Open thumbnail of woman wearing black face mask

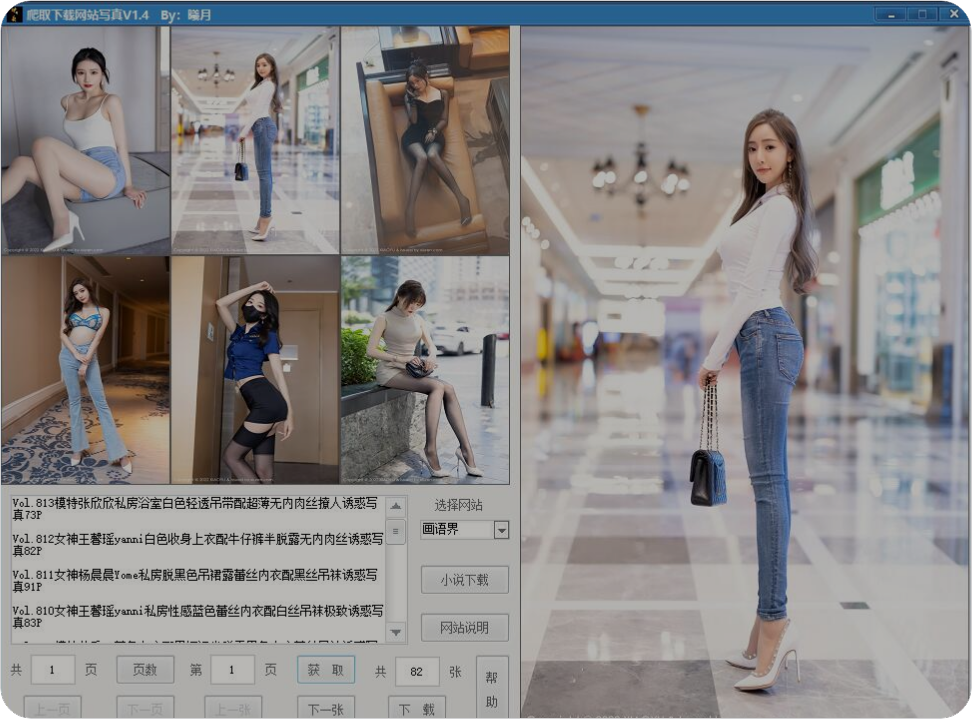click(x=255, y=370)
